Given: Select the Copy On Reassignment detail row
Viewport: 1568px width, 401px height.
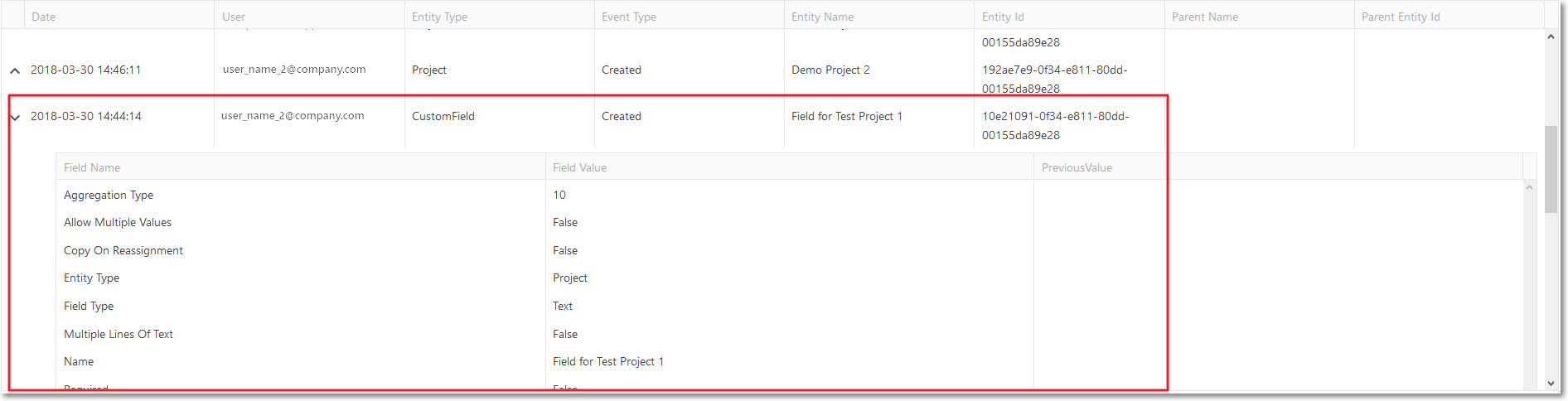Looking at the screenshot, I should pos(790,250).
